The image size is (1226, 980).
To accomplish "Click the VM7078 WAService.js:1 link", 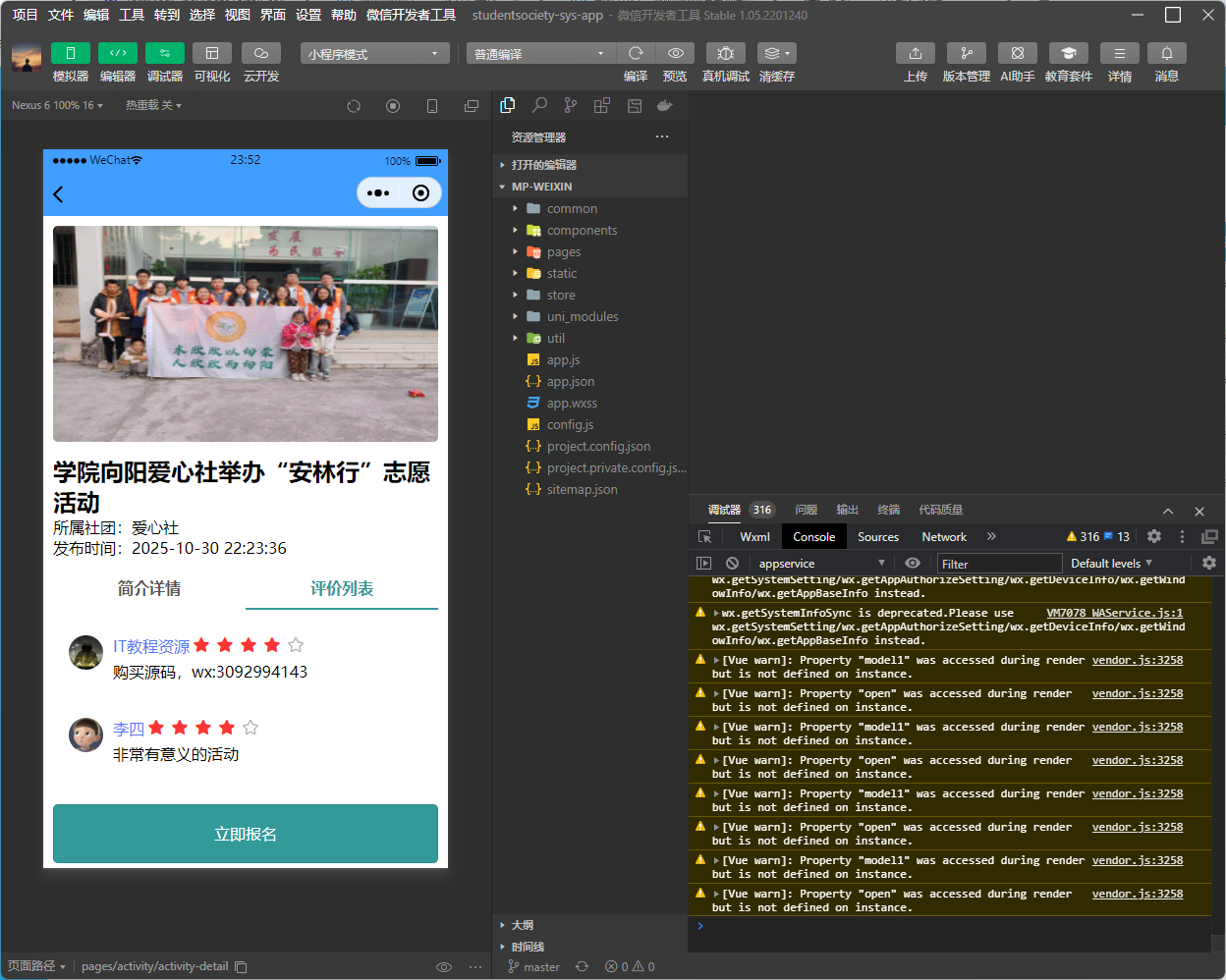I will point(1114,613).
